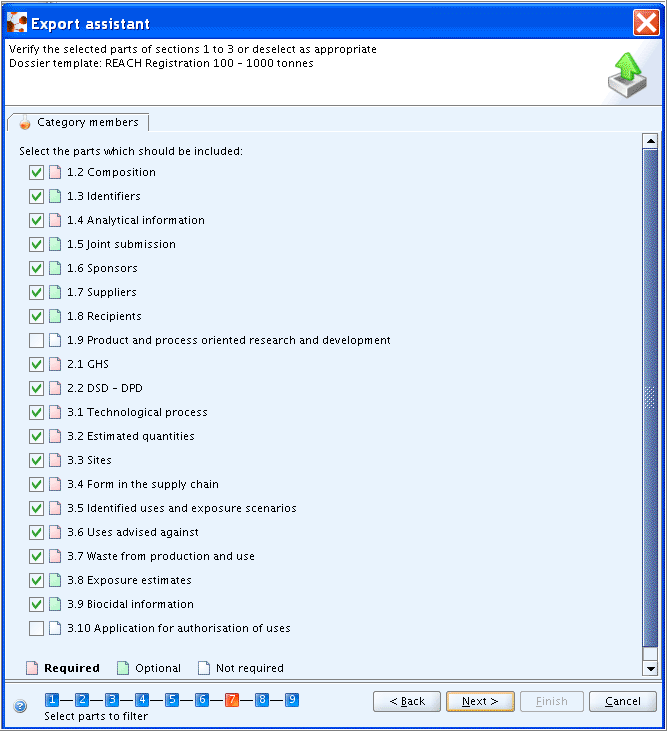Screen dimensions: 667x731
Task: Cancel the export assistant
Action: [x=623, y=701]
